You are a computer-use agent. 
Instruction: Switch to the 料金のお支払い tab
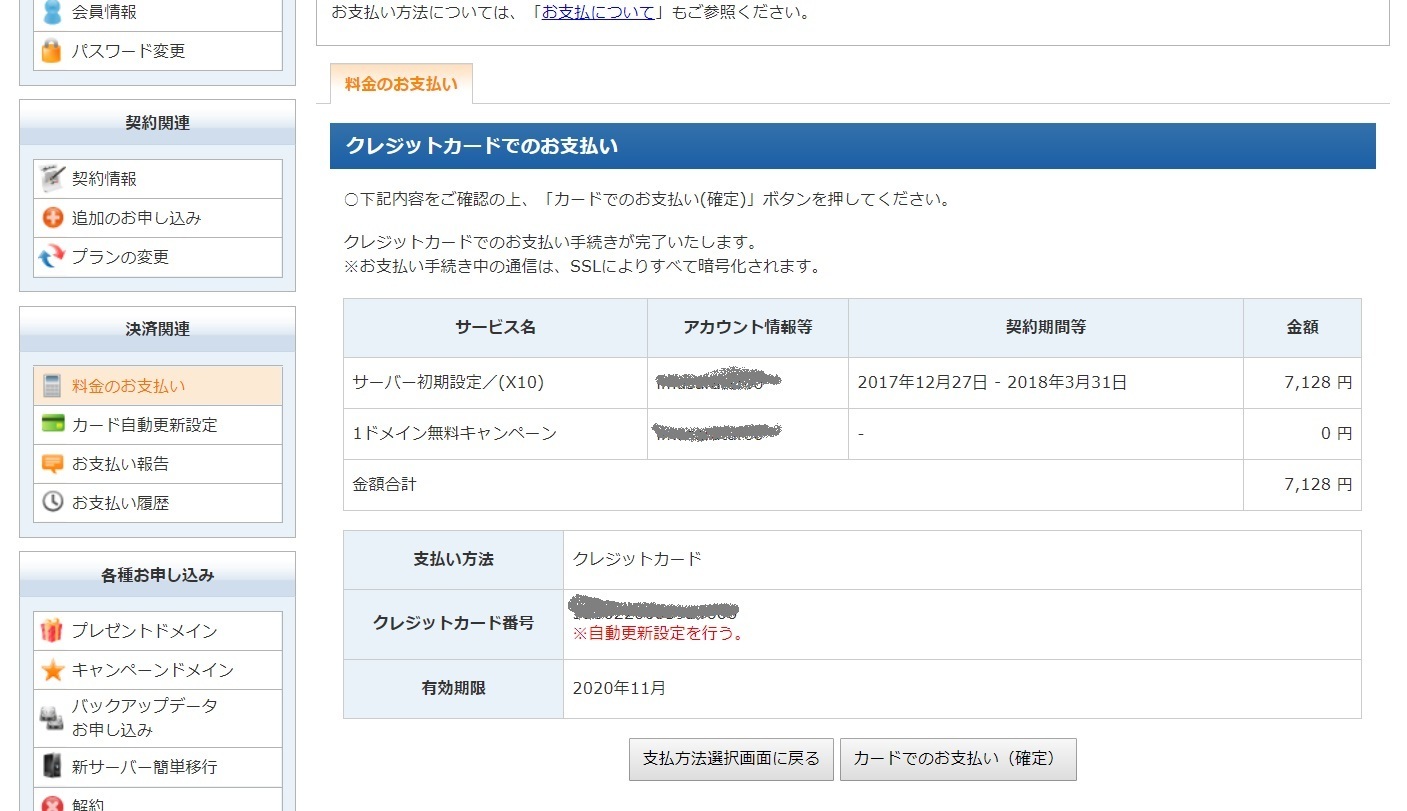point(401,84)
